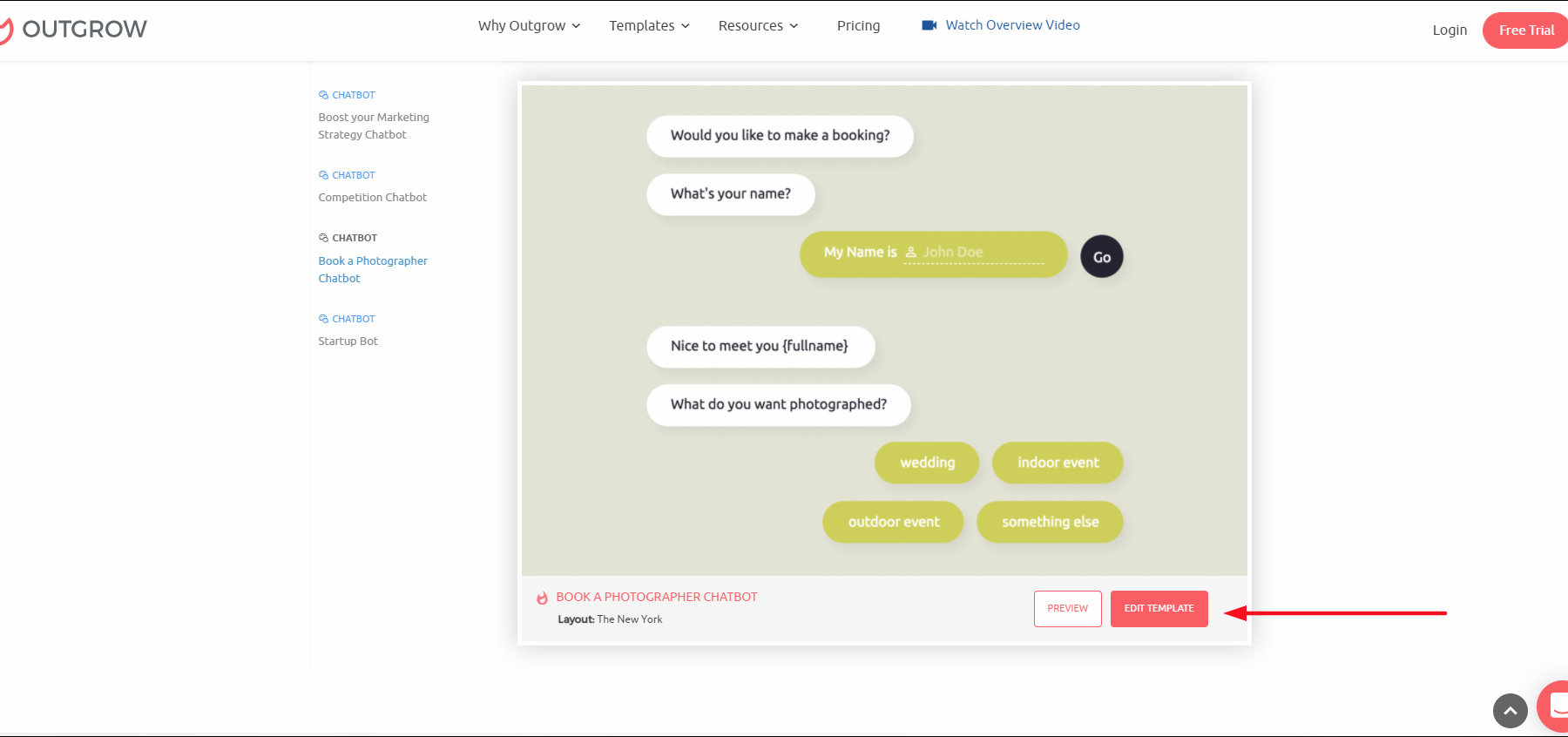Click the video camera icon
1568x737 pixels.
click(929, 25)
